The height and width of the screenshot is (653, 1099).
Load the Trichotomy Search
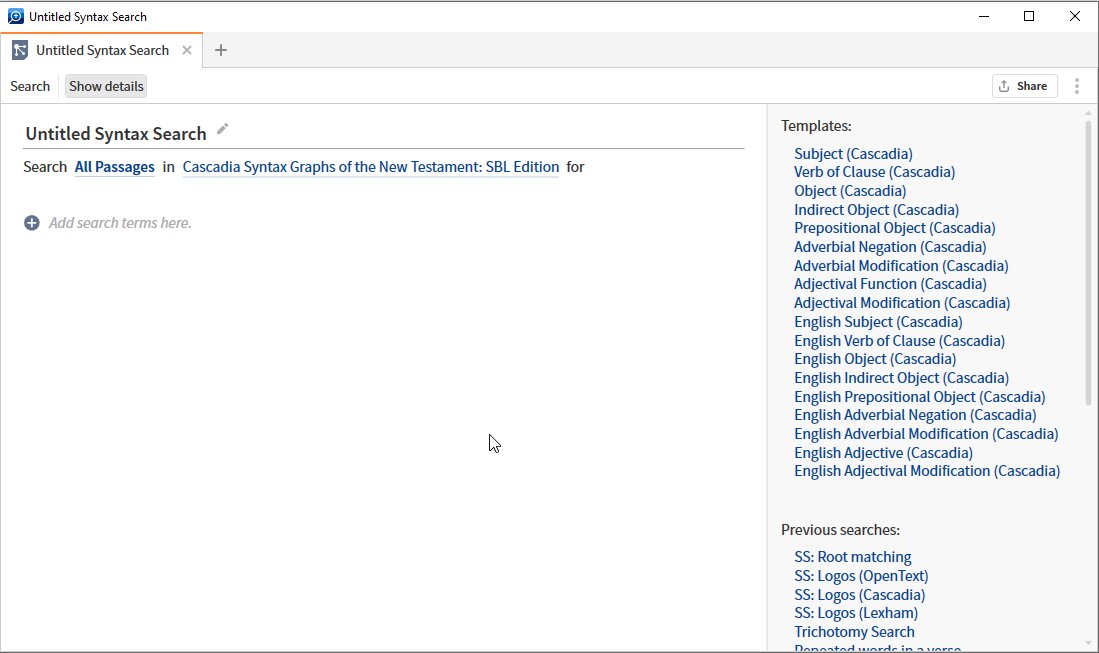click(x=854, y=631)
